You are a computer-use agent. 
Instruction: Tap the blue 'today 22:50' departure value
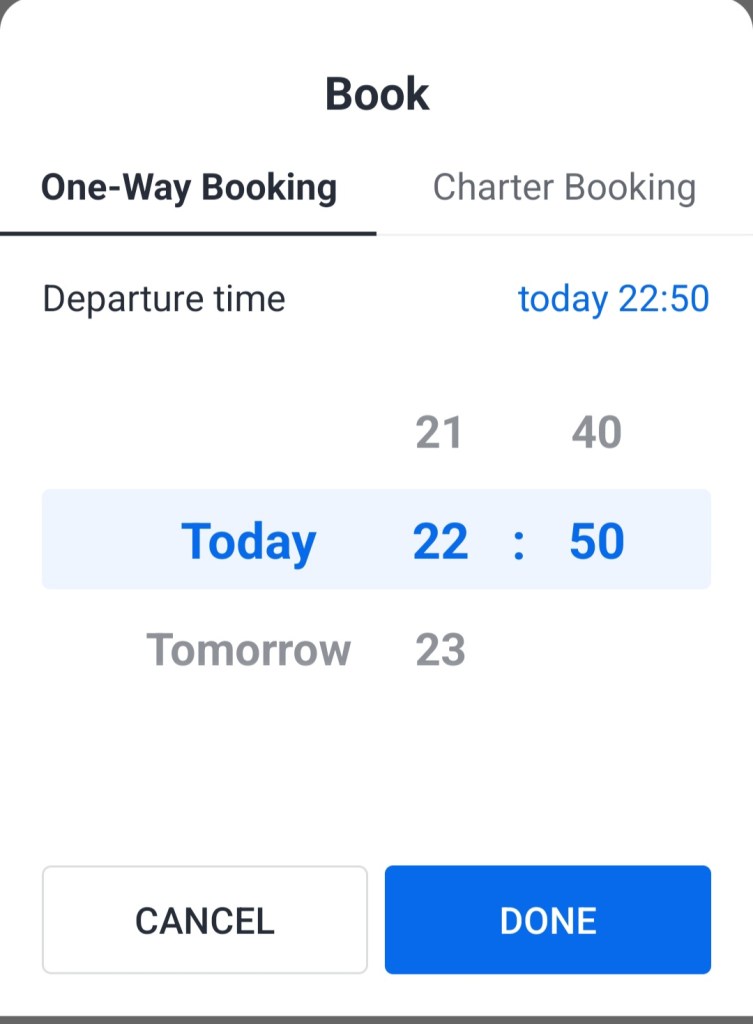613,299
